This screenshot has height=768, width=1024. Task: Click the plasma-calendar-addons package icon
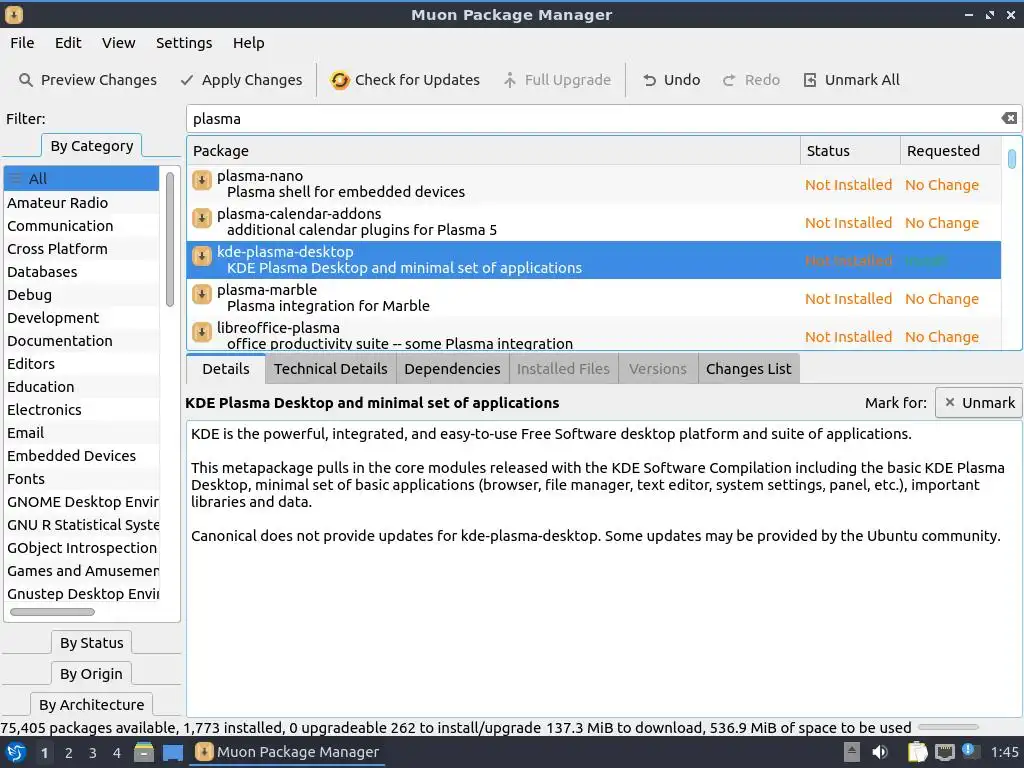click(202, 217)
